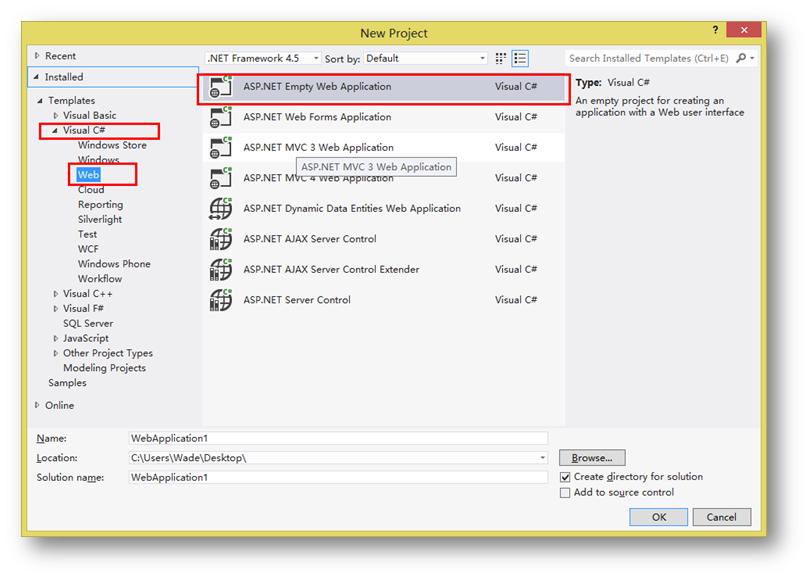Click the search magnifier icon
This screenshot has height=579, width=809.
pyautogui.click(x=741, y=59)
